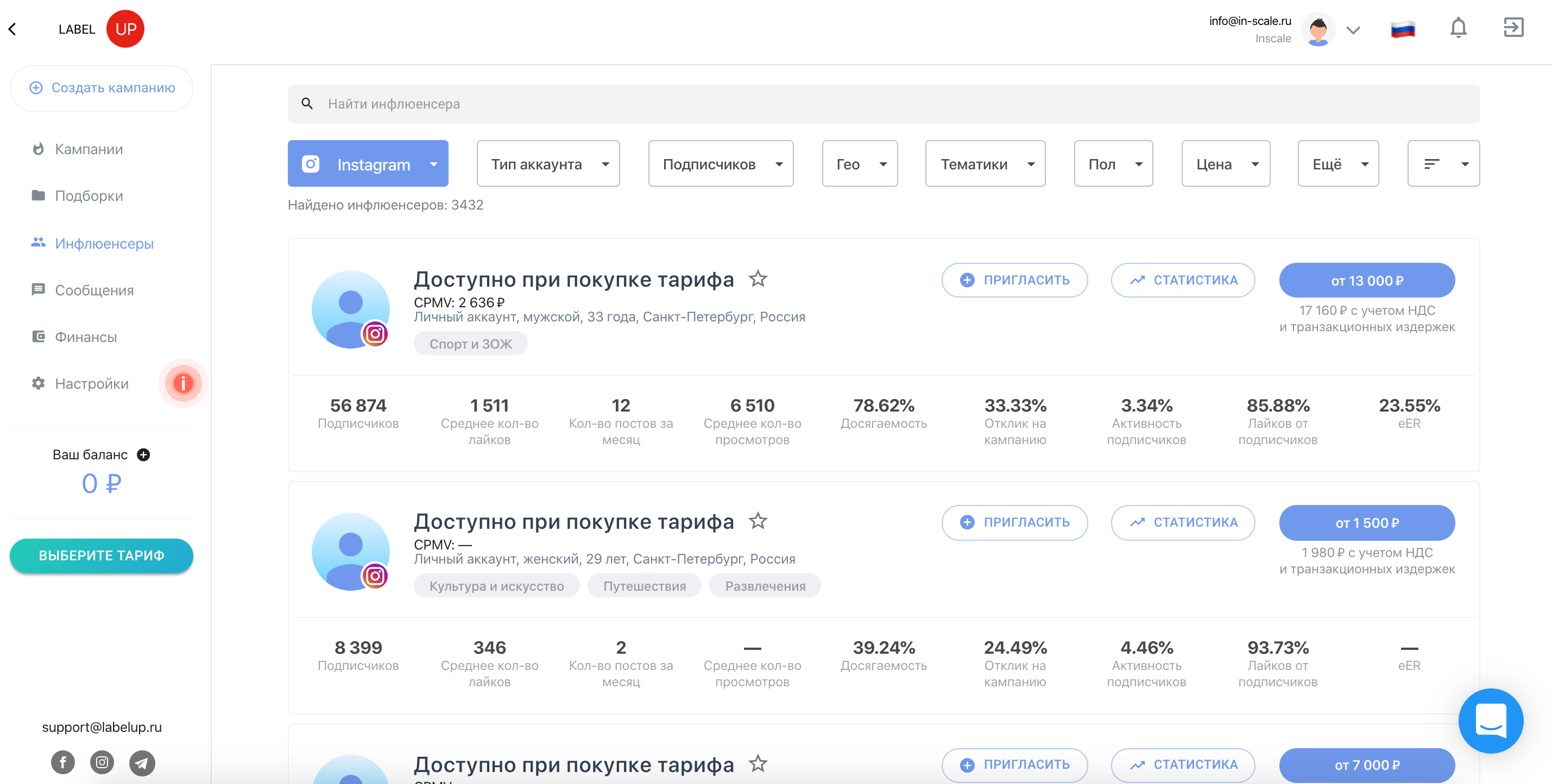
Task: Click the 39.24% Досягаемость value
Action: [884, 647]
